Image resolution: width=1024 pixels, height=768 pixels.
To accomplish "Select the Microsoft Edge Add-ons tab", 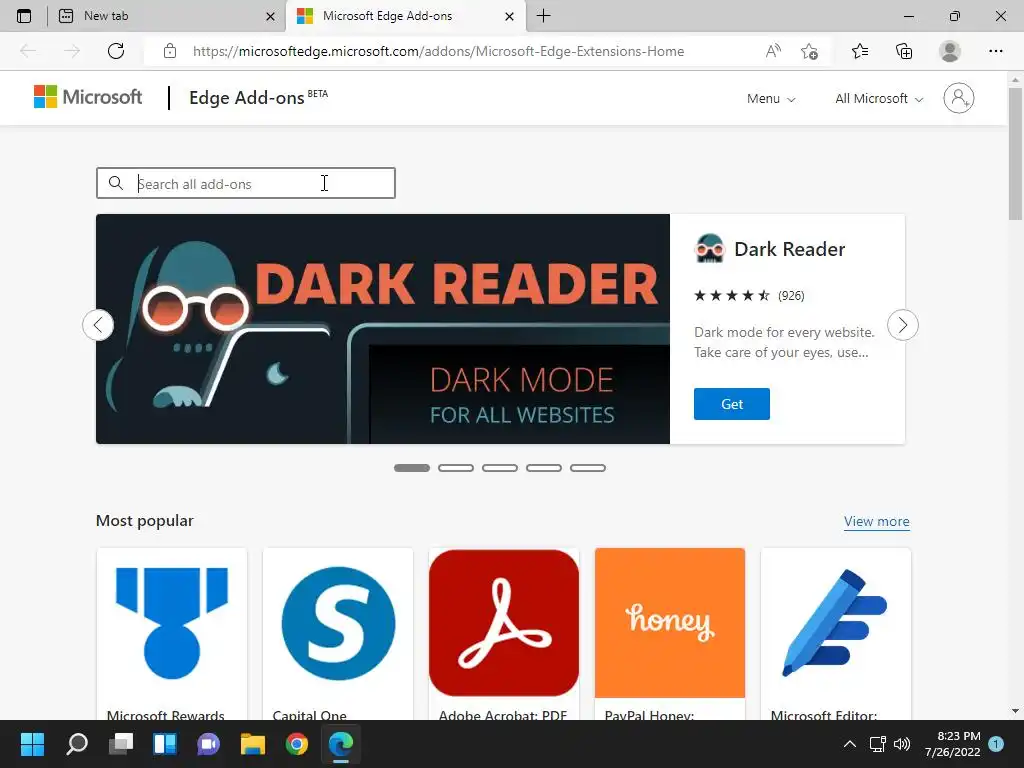I will click(x=405, y=16).
